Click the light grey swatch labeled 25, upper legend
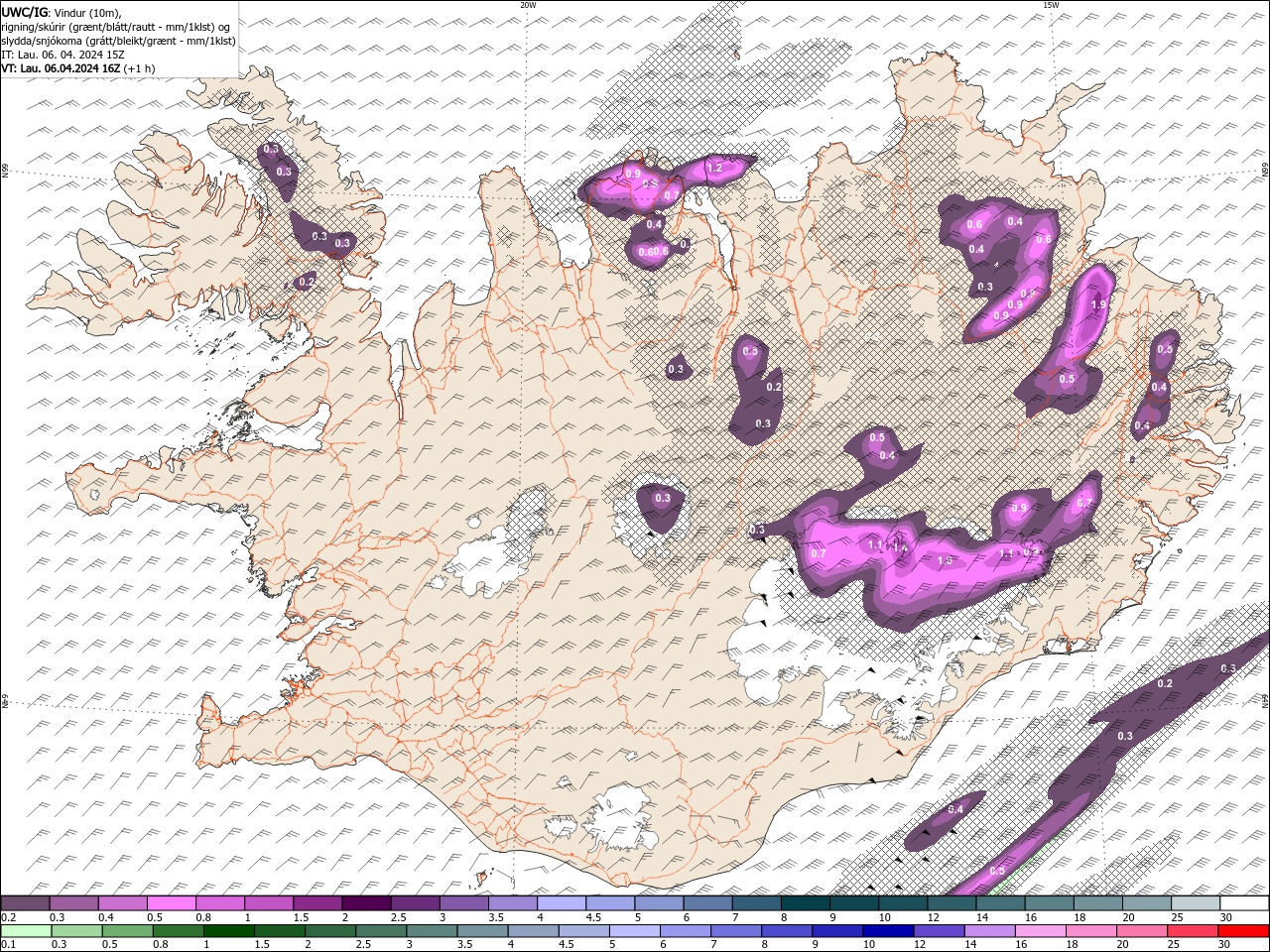 tap(1196, 903)
